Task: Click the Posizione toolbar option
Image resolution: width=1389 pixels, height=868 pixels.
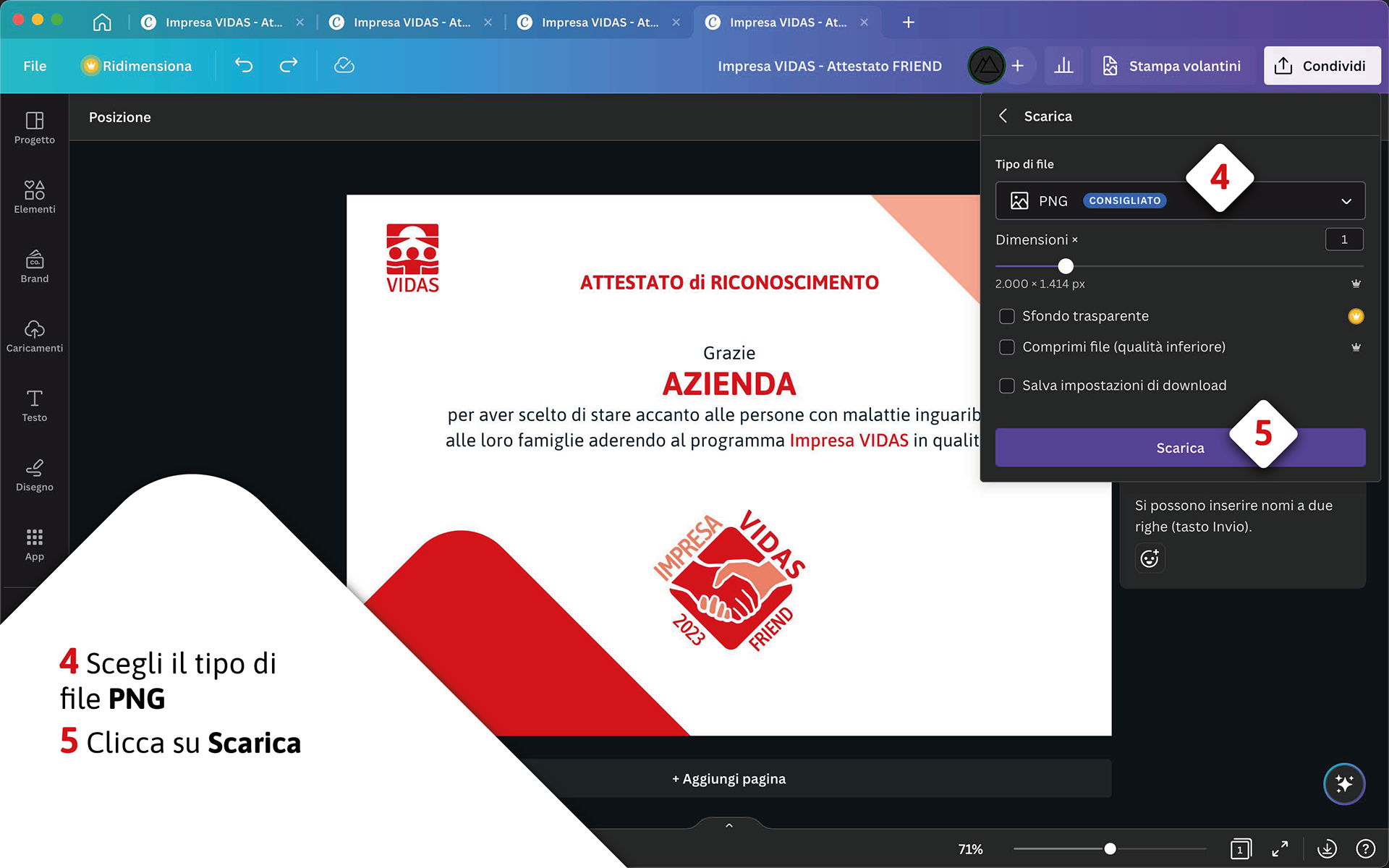Action: (x=120, y=117)
